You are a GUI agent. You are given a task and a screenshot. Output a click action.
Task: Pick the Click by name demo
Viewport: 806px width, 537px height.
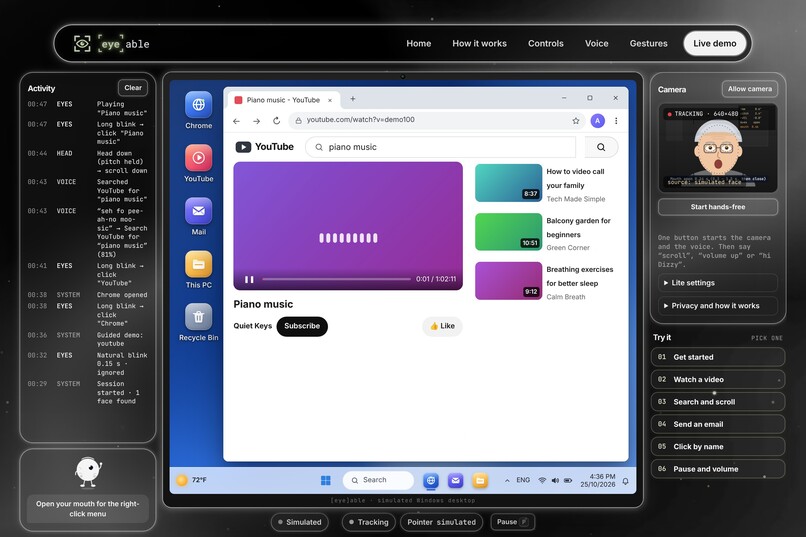[718, 447]
